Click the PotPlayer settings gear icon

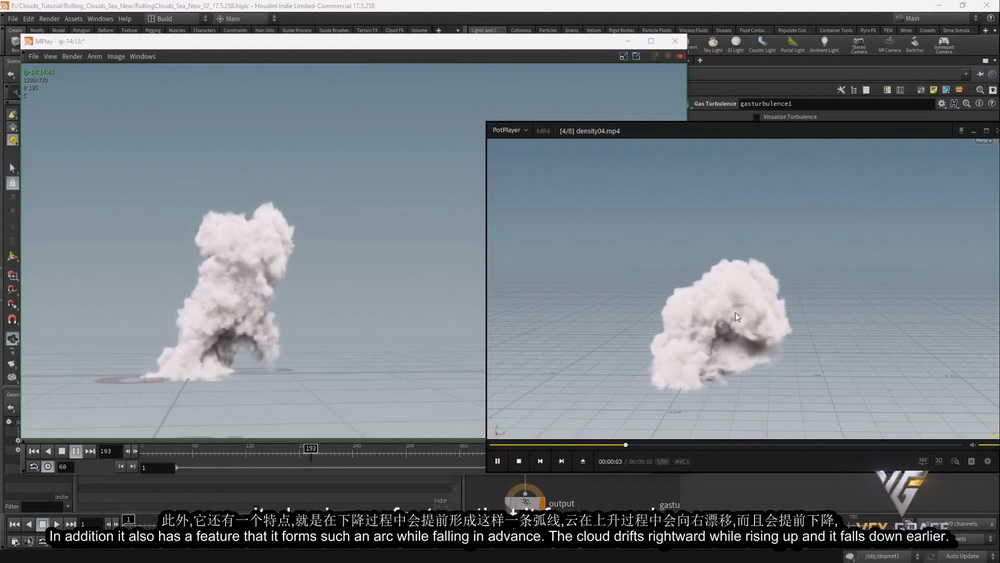(x=987, y=461)
